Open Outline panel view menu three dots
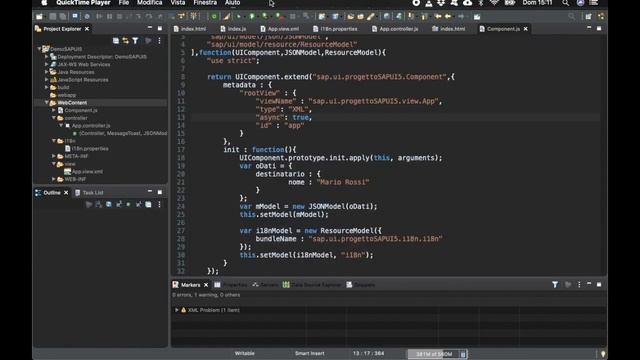The width and height of the screenshot is (640, 360). (x=159, y=204)
